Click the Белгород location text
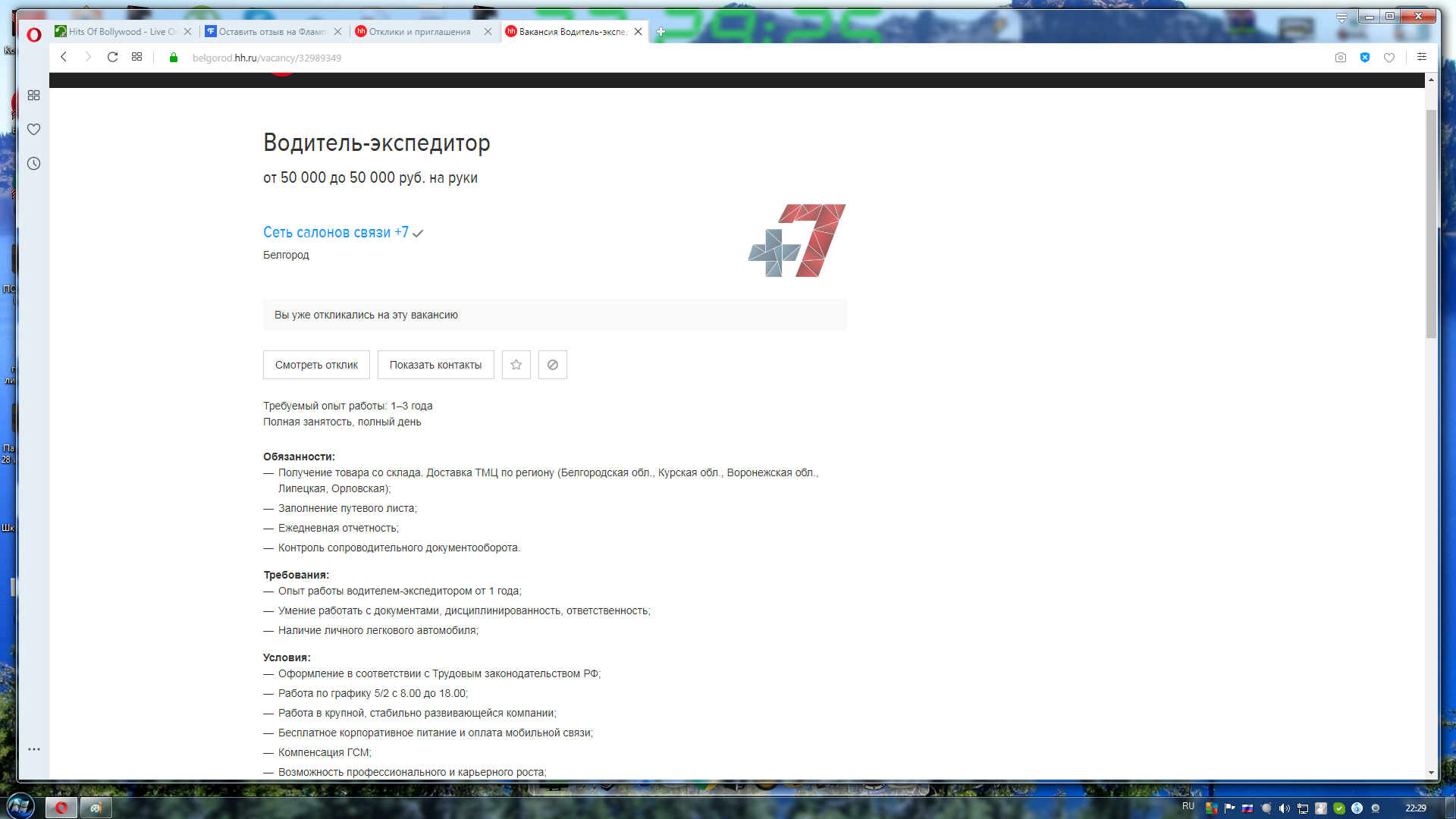This screenshot has height=819, width=1456. pyautogui.click(x=286, y=255)
